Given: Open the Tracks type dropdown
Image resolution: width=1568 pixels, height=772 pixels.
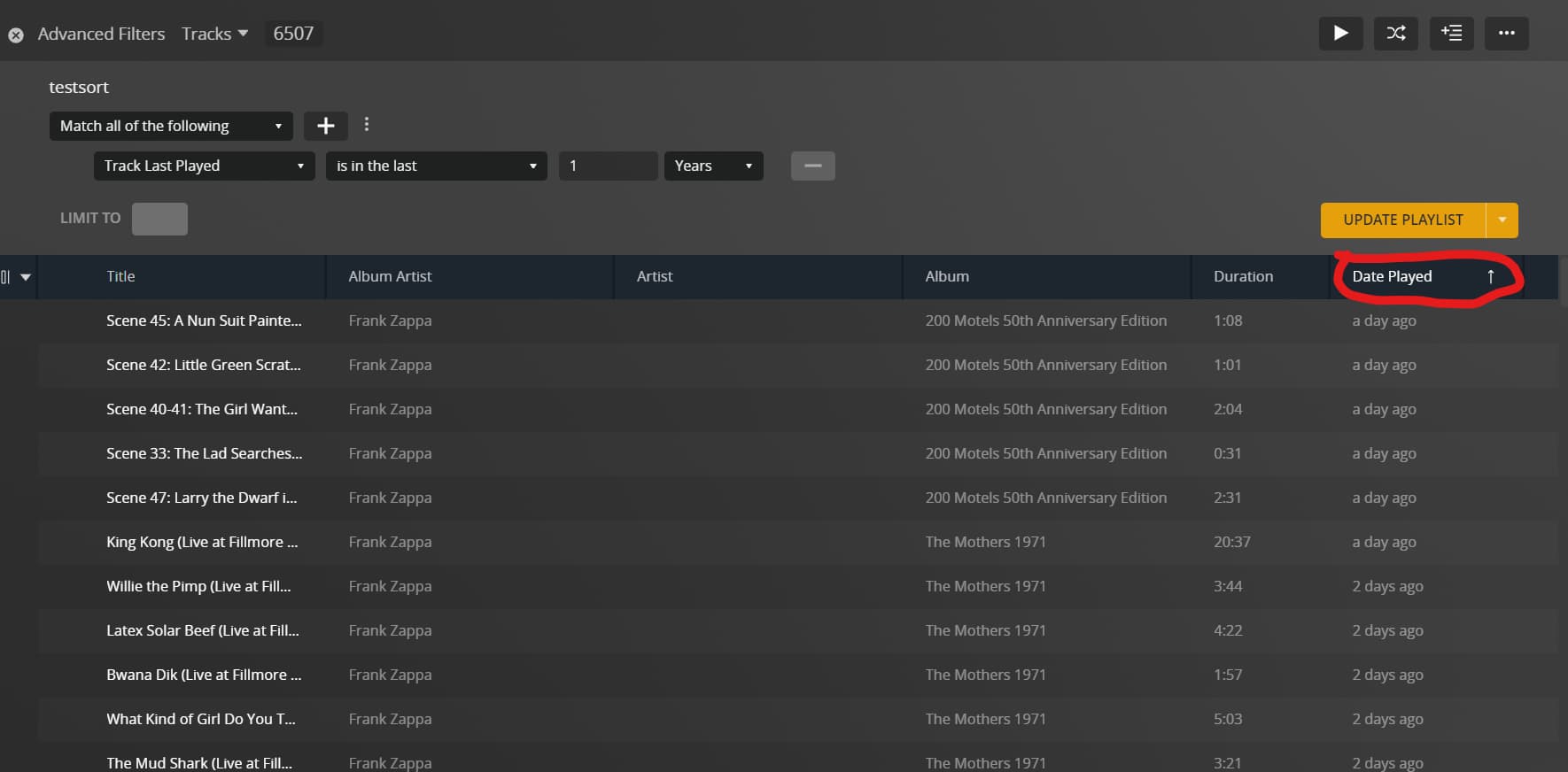Looking at the screenshot, I should coord(214,34).
